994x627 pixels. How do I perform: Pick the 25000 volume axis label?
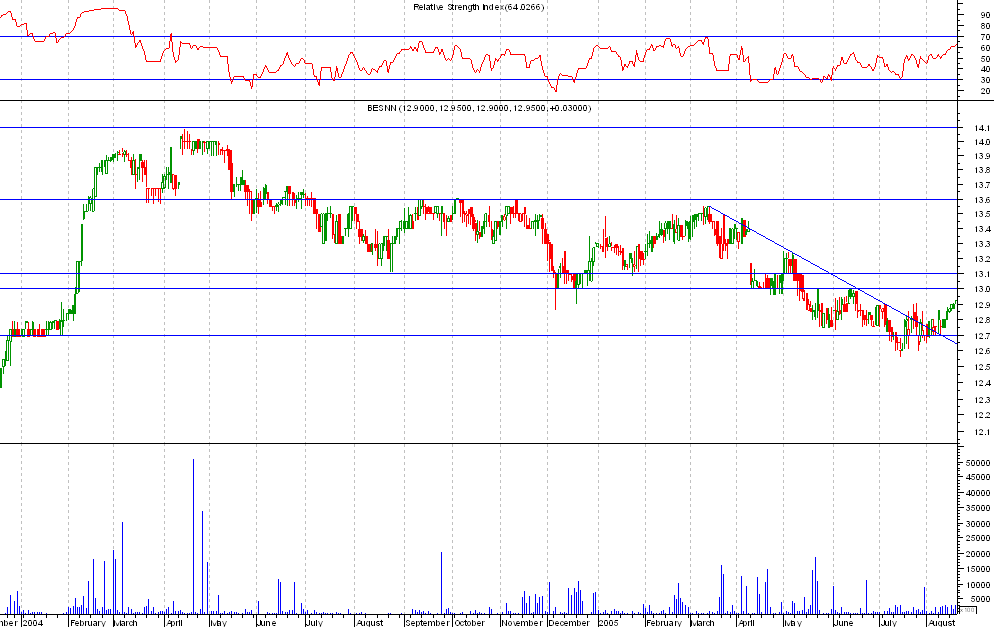click(x=978, y=538)
